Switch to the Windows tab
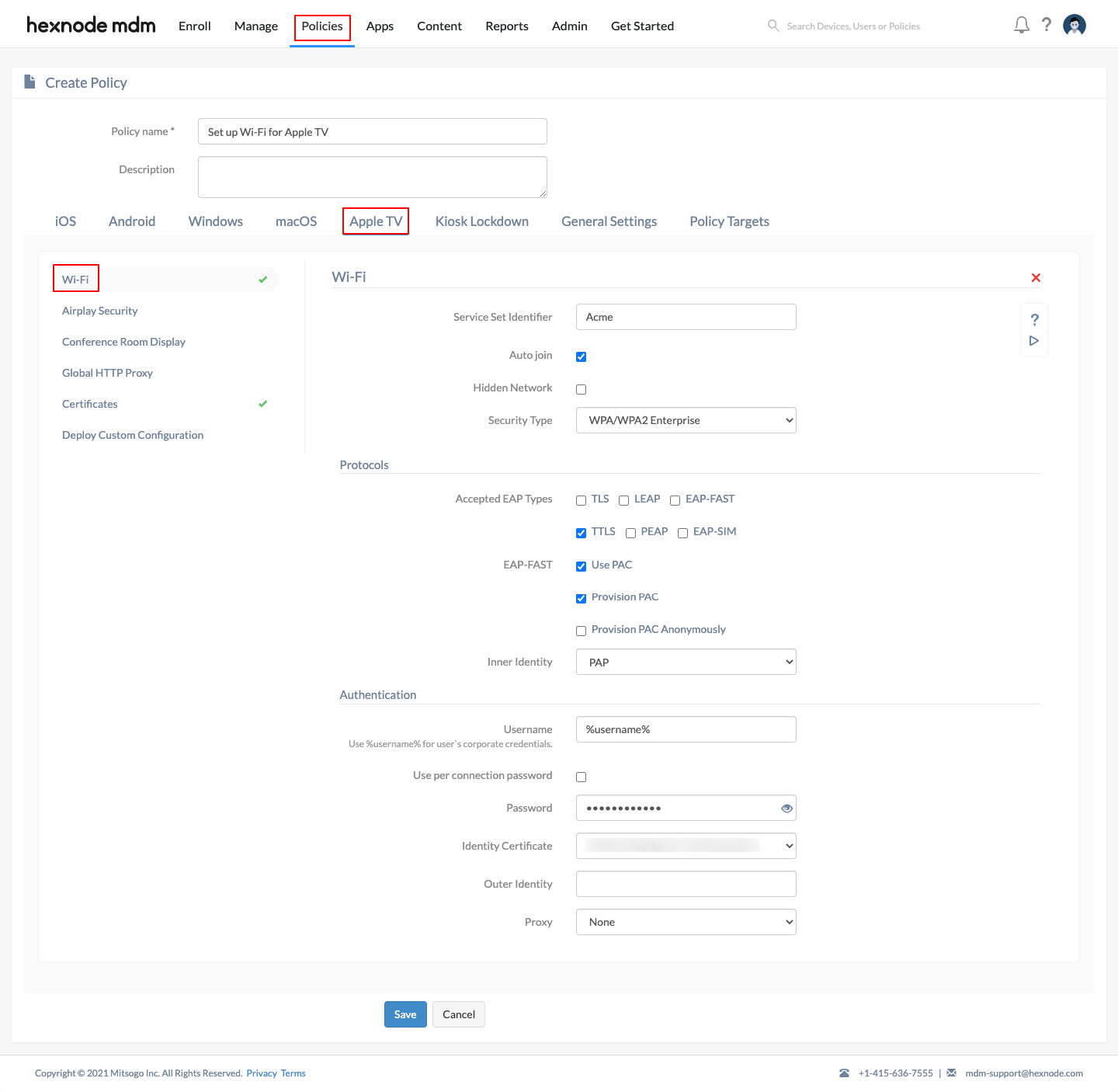Screen dimensions: 1118x1092 216,221
